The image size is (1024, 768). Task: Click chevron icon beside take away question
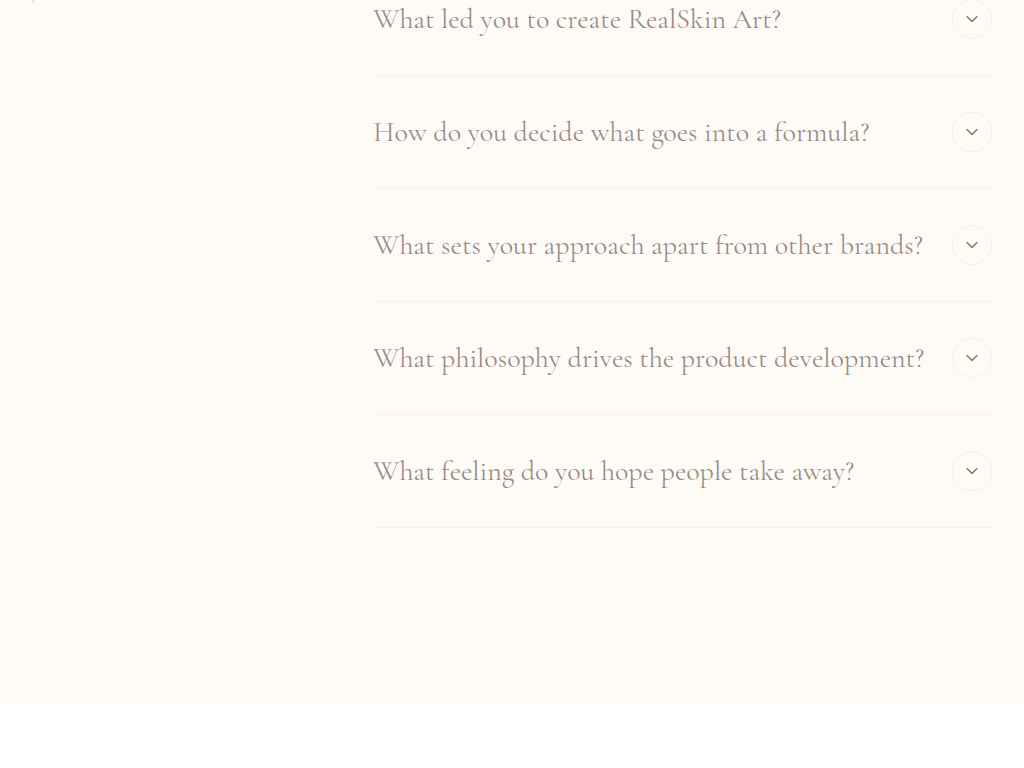[971, 471]
